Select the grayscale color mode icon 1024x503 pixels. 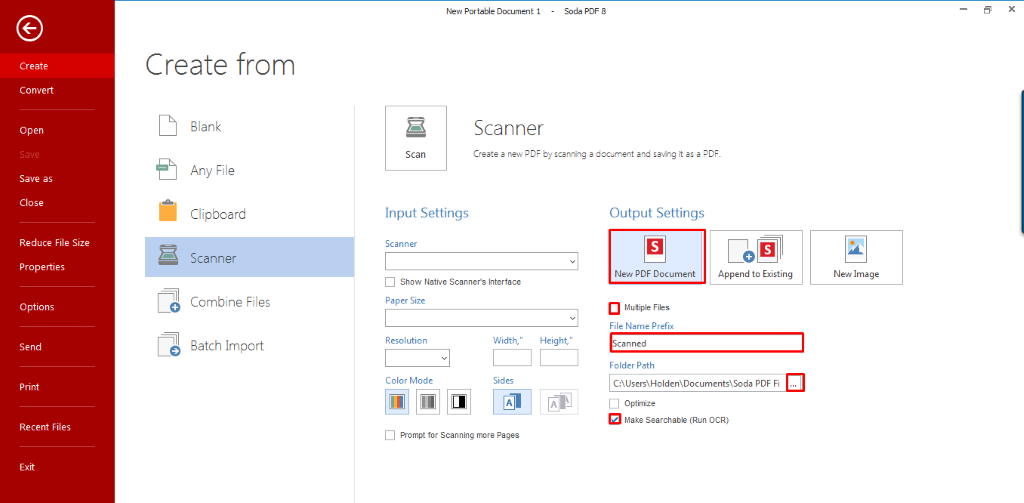pos(428,402)
